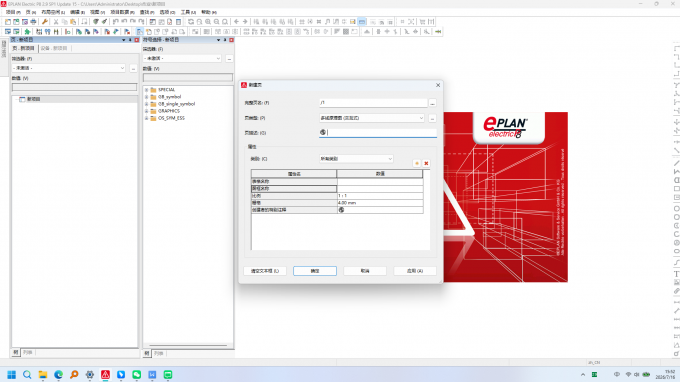Expand the SPECIAL symbol library folder

click(147, 90)
